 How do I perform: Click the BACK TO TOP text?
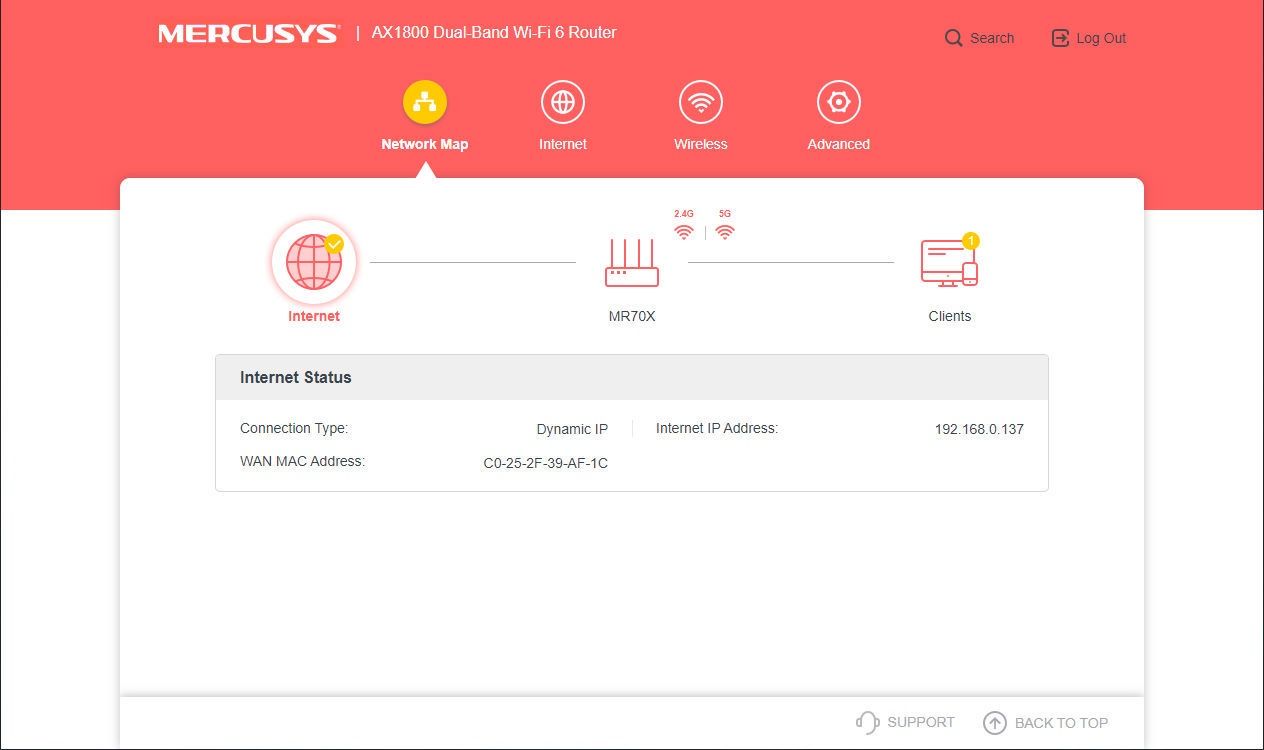pyautogui.click(x=1061, y=723)
